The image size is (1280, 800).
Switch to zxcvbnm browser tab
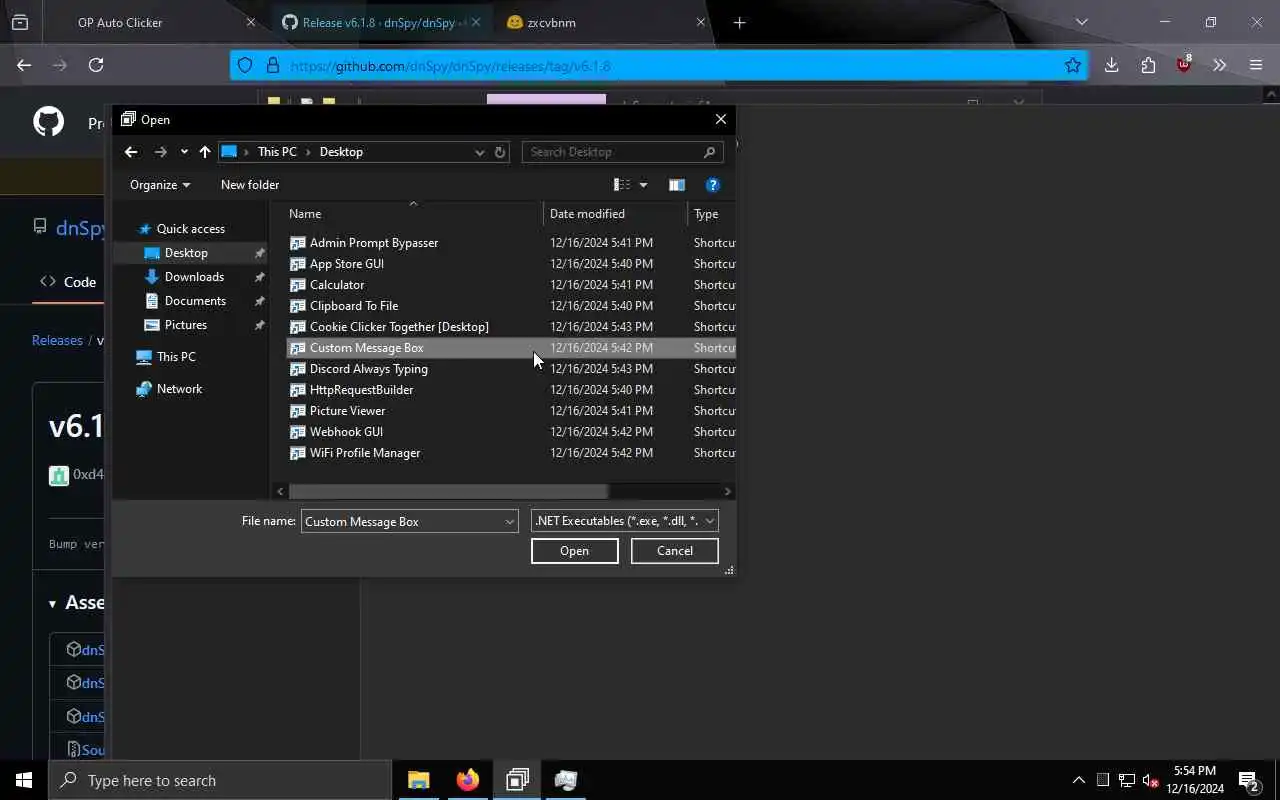coord(605,22)
